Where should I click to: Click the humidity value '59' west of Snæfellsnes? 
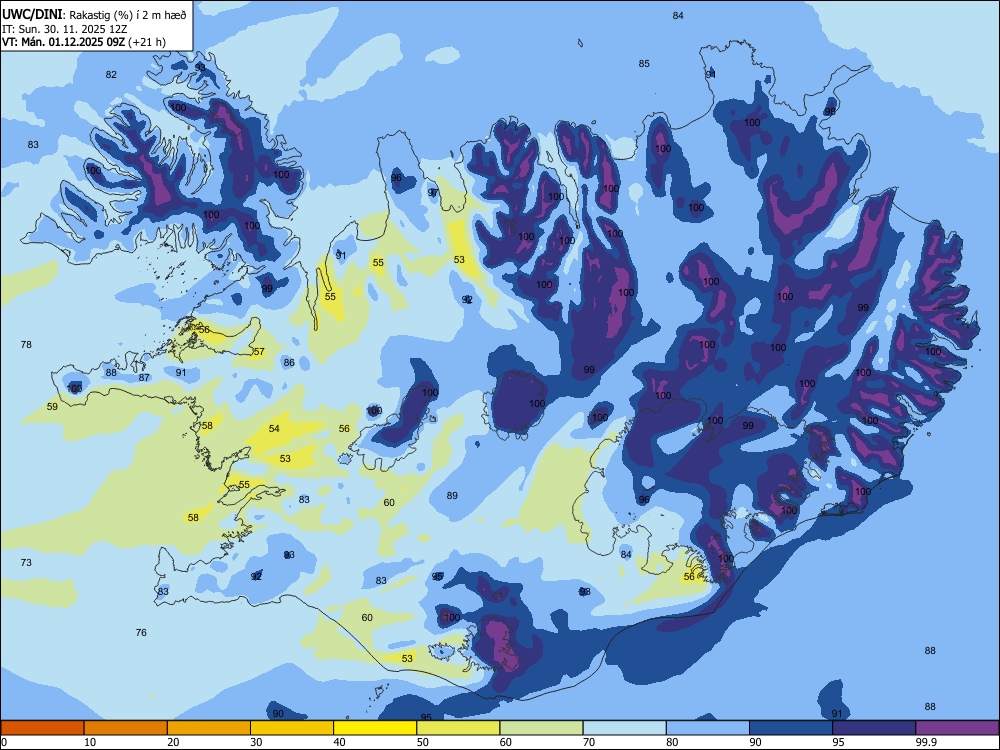52,406
